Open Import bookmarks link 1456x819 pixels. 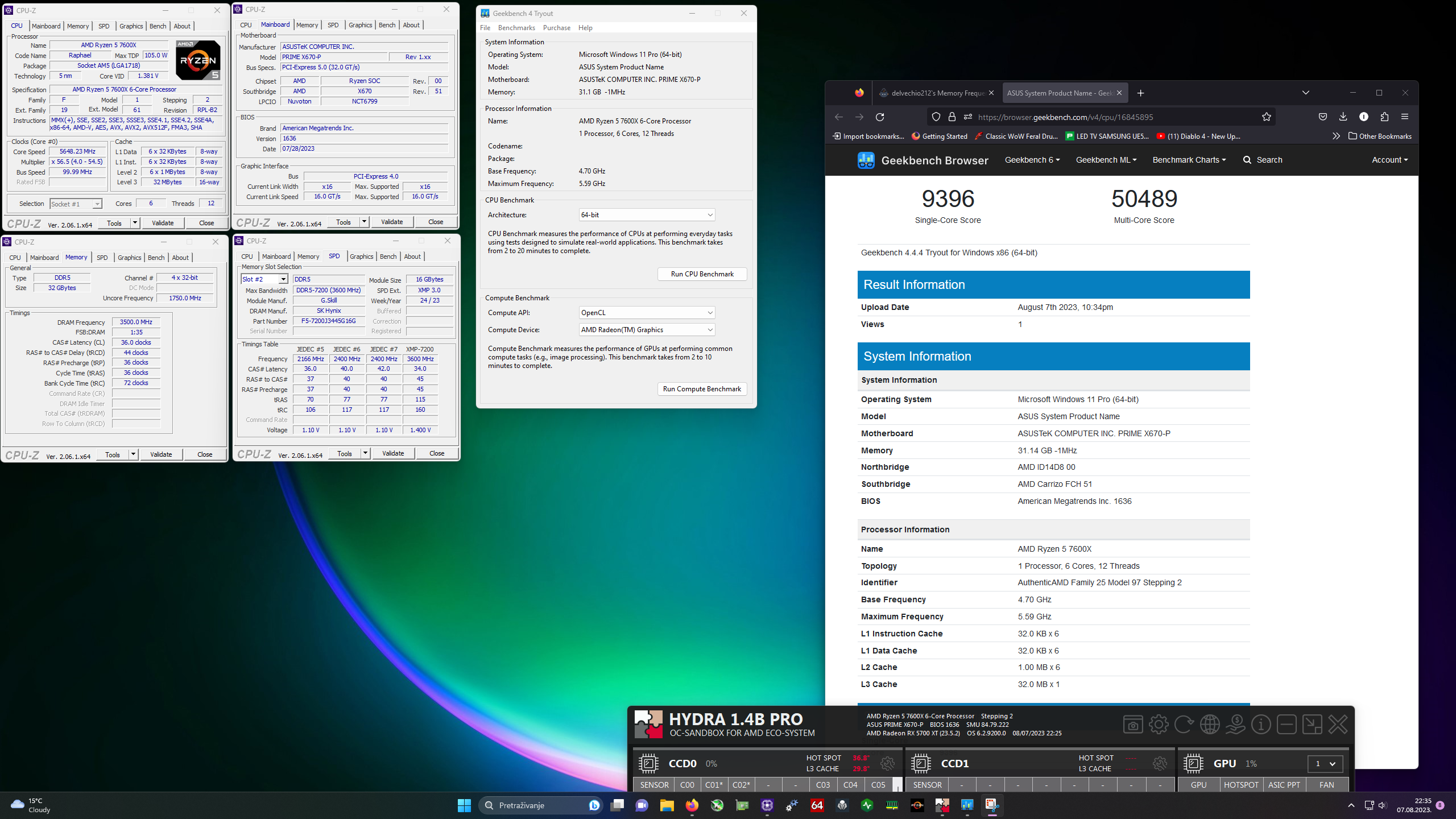[x=868, y=136]
